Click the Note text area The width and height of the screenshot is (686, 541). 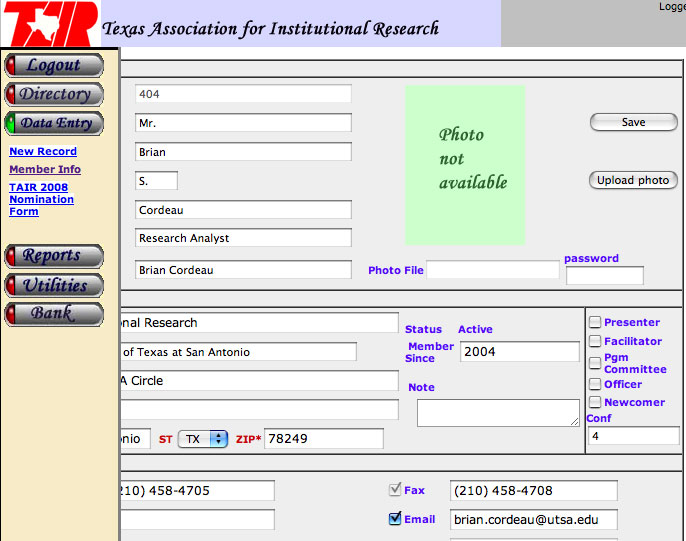coord(498,413)
